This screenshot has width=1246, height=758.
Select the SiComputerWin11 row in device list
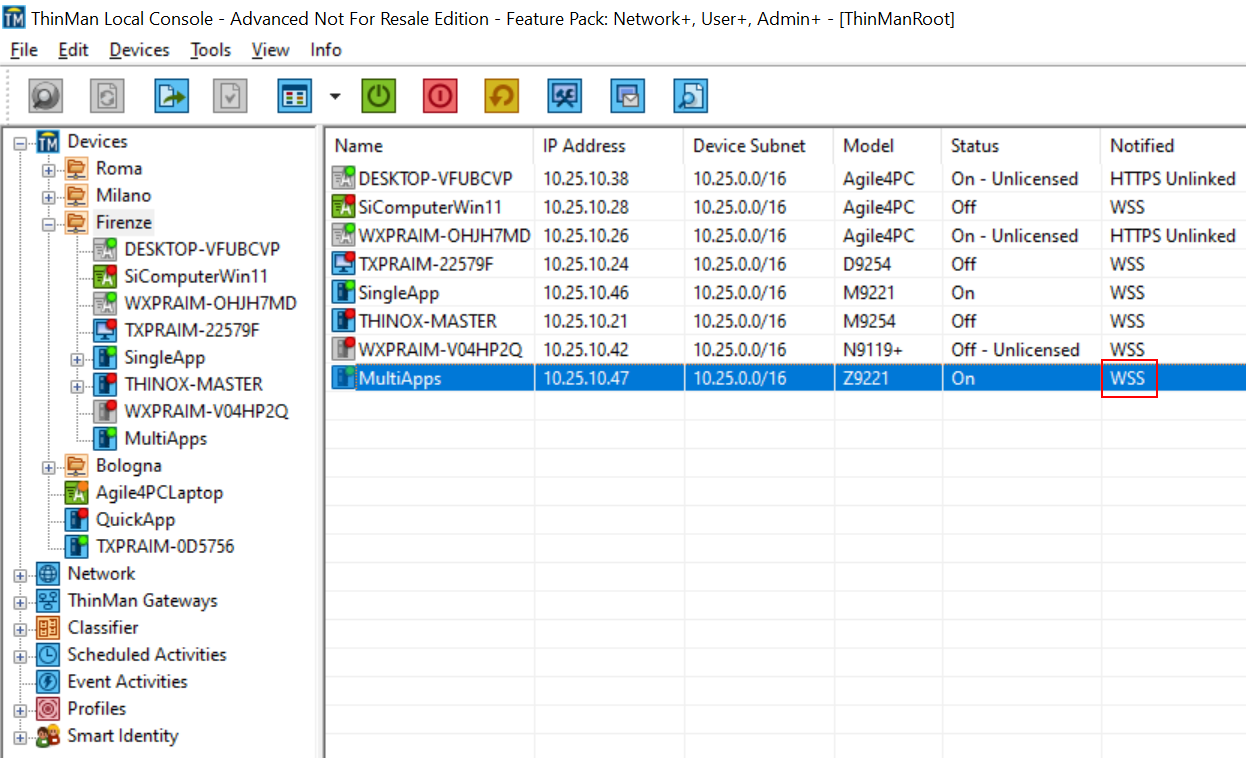tap(787, 207)
